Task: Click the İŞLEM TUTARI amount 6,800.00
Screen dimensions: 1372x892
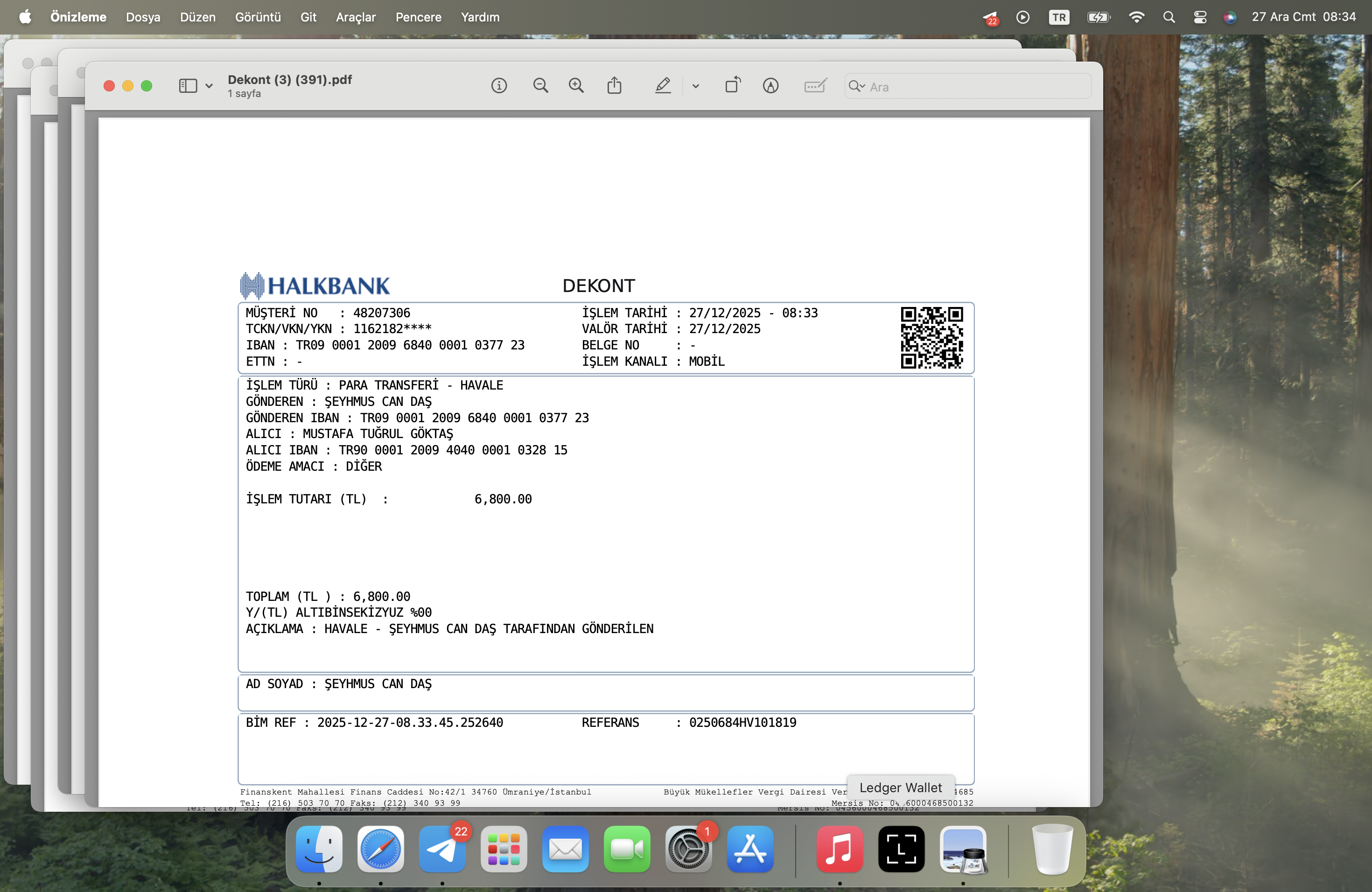Action: (x=503, y=499)
